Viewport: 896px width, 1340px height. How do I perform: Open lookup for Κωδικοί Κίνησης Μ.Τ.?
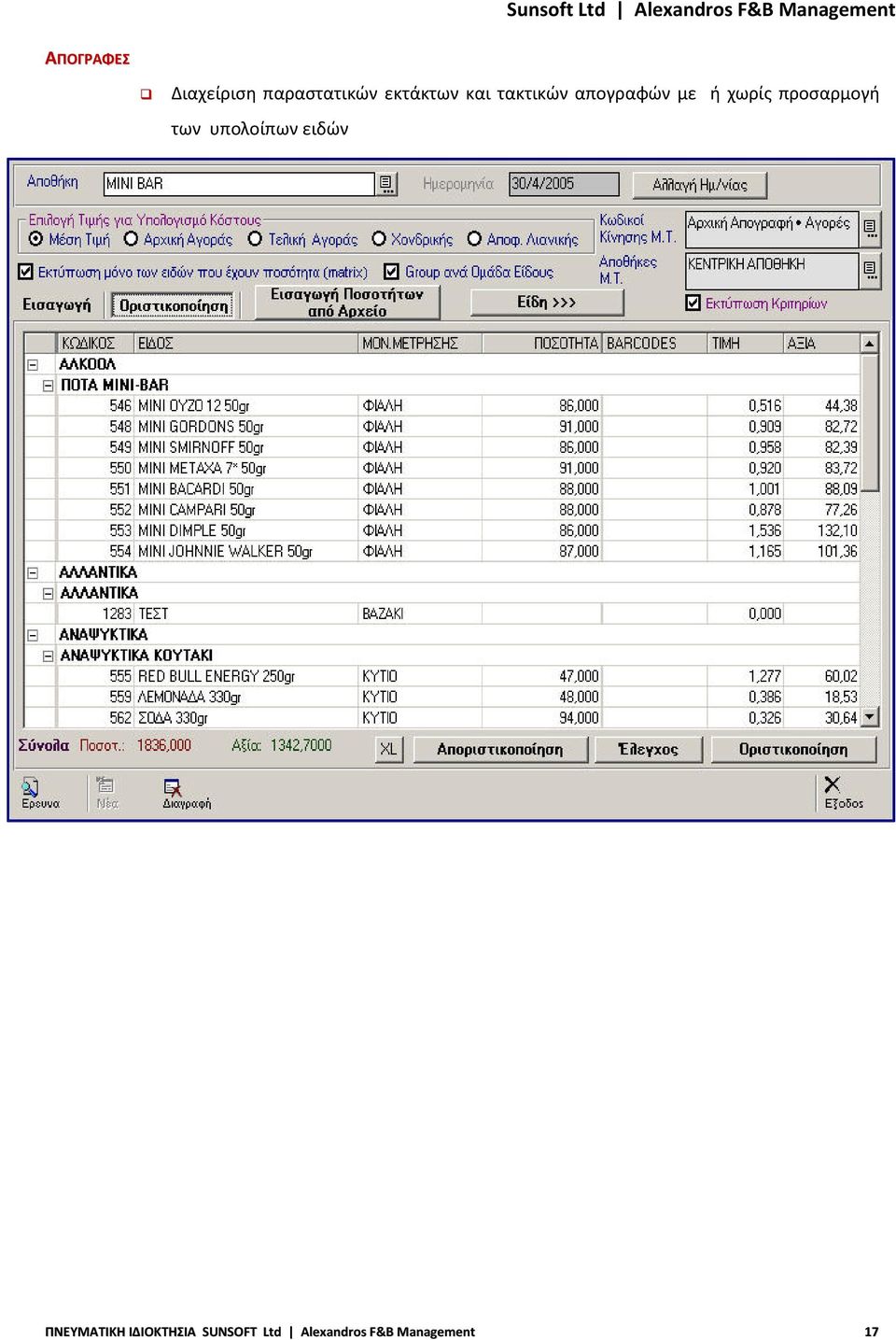pyautogui.click(x=870, y=228)
